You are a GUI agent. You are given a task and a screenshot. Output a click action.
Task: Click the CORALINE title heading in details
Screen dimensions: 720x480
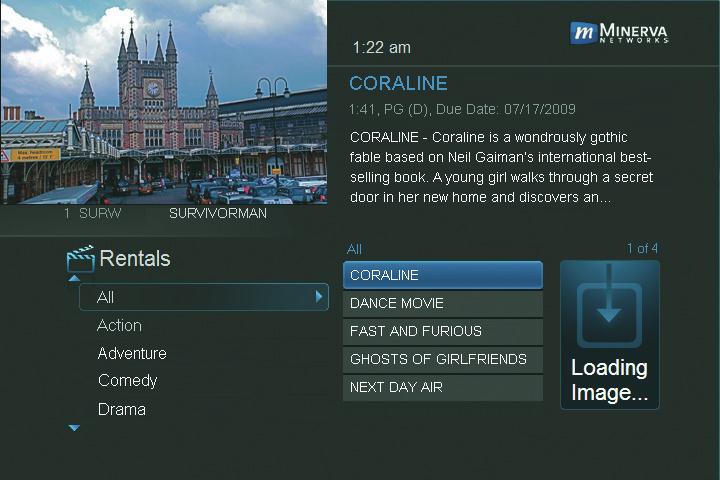point(398,83)
